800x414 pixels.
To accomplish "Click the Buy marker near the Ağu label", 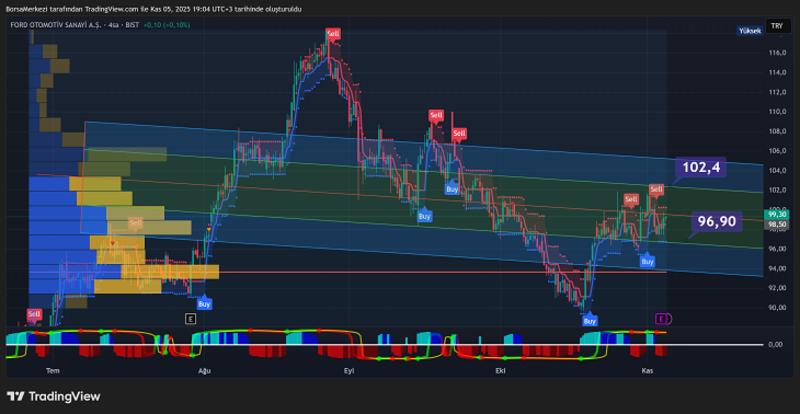I will tap(204, 303).
